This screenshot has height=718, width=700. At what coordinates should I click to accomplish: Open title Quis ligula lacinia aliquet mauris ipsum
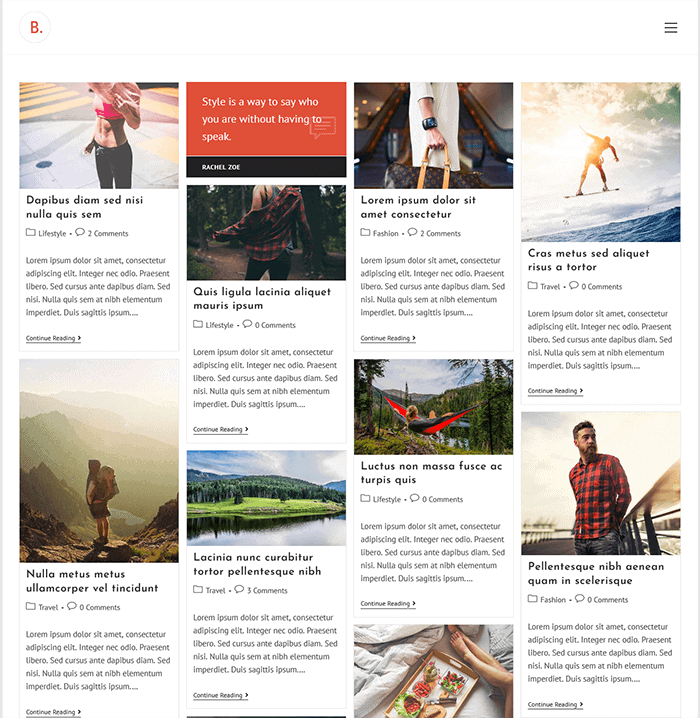click(262, 299)
